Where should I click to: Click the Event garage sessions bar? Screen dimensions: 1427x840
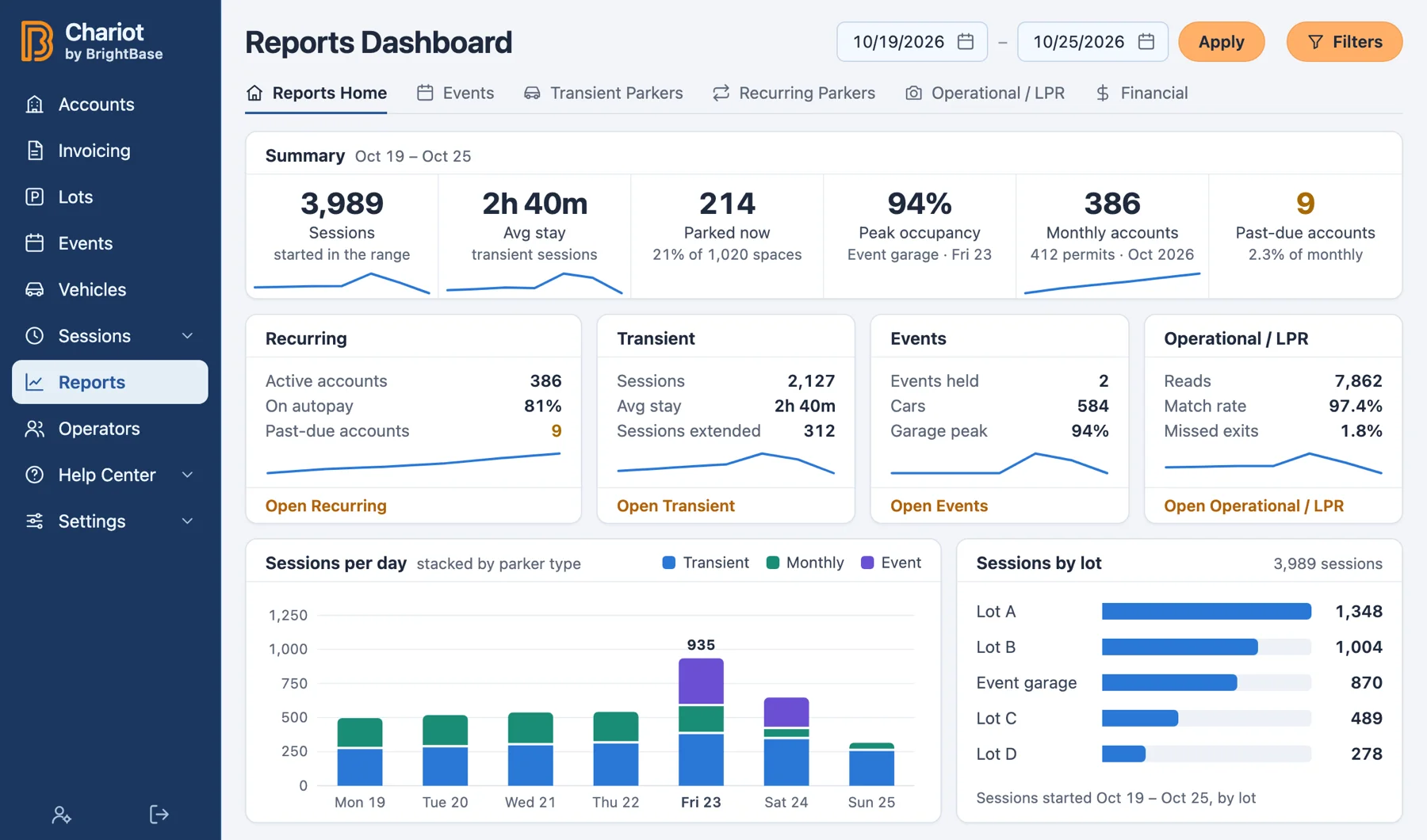click(1169, 682)
